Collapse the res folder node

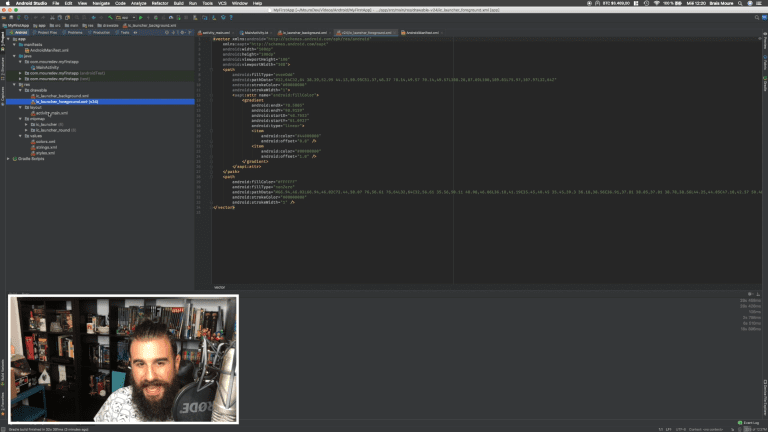[x=15, y=84]
